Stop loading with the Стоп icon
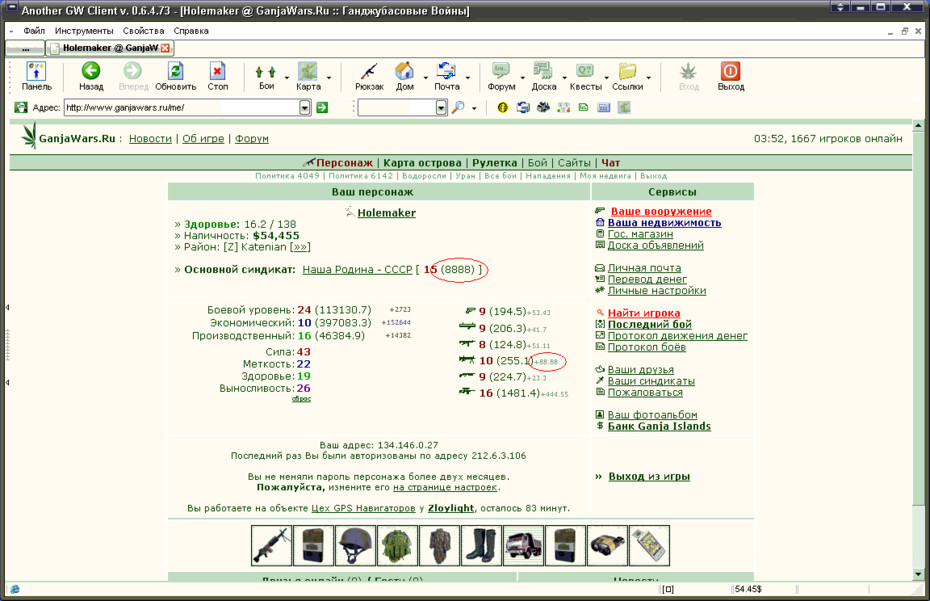Image resolution: width=930 pixels, height=601 pixels. [x=218, y=77]
